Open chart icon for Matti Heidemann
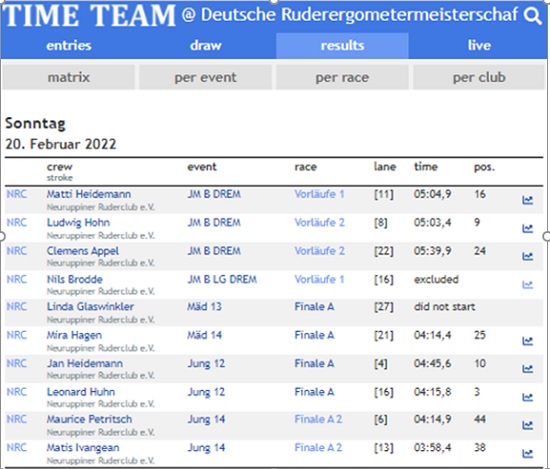Image resolution: width=550 pixels, height=469 pixels. coord(528,200)
